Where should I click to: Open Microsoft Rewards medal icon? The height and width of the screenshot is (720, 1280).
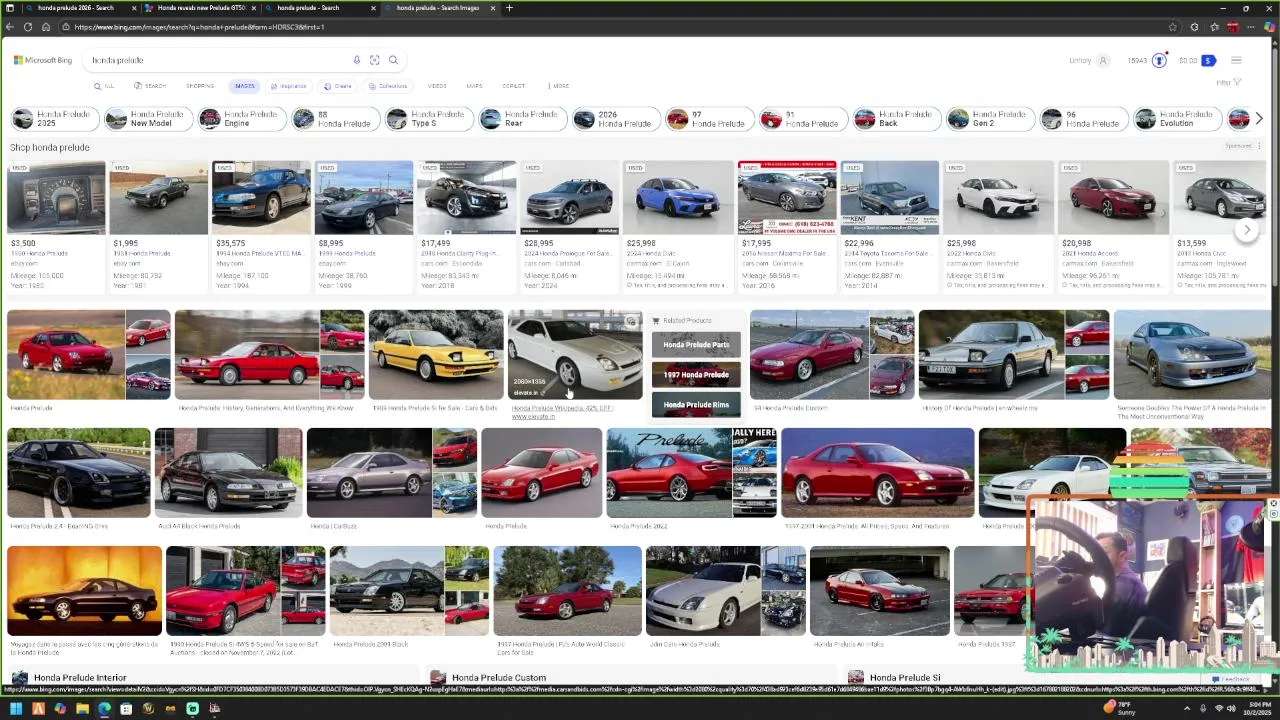pos(1159,60)
